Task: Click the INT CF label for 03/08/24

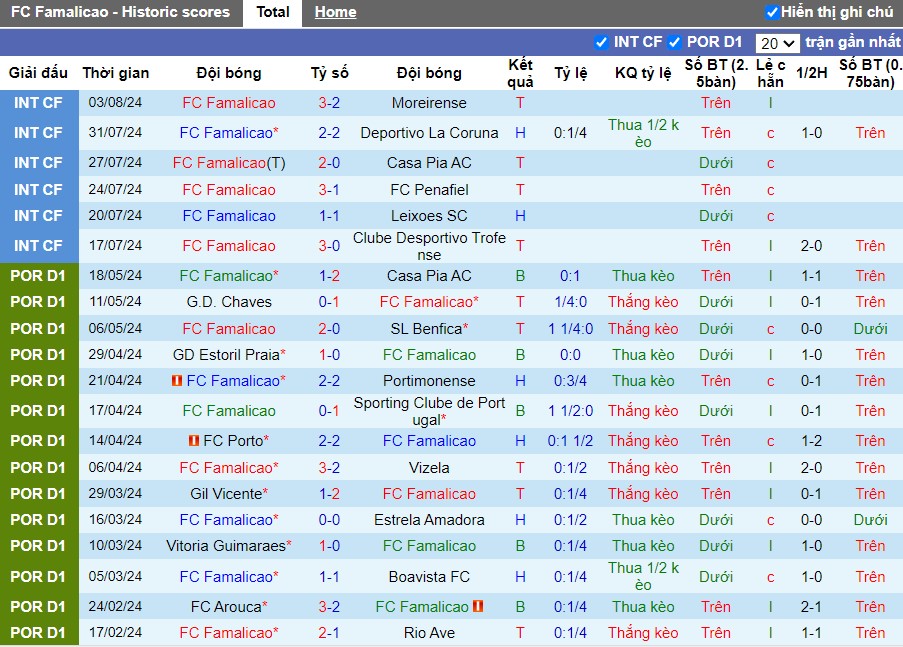Action: (38, 103)
